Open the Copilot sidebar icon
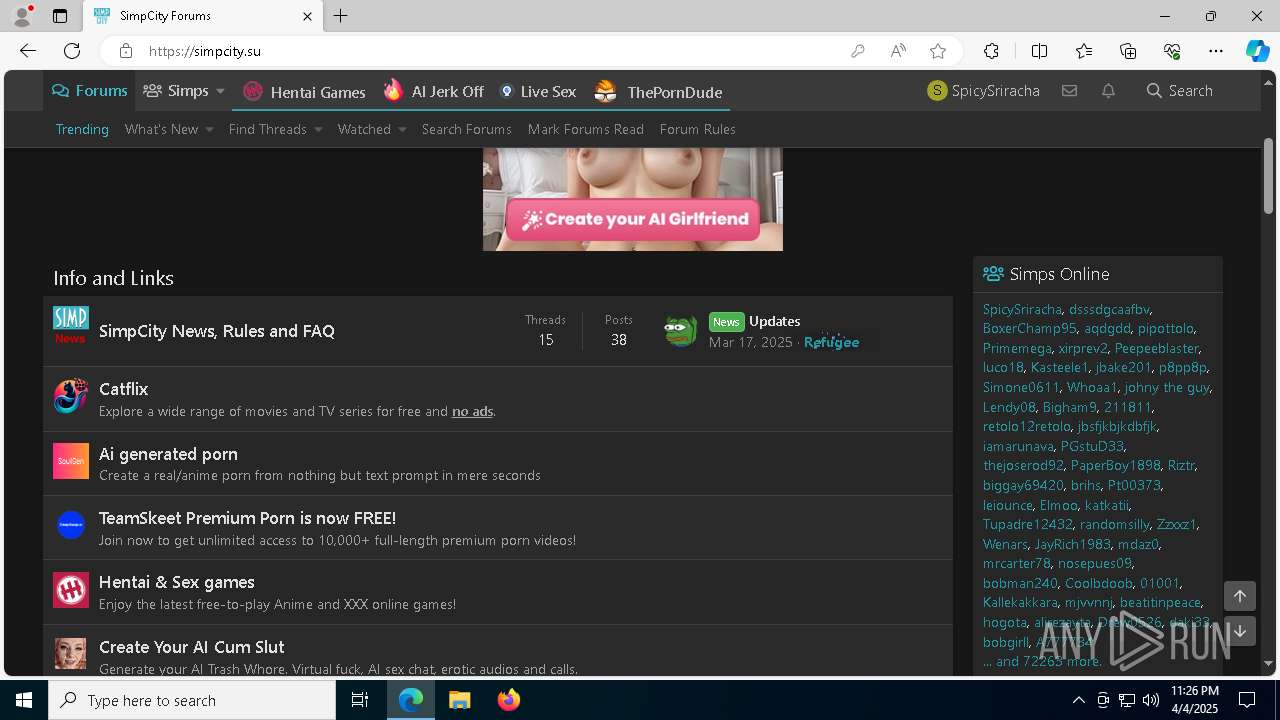Screen dimensions: 1280x720 pyautogui.click(x=1257, y=51)
